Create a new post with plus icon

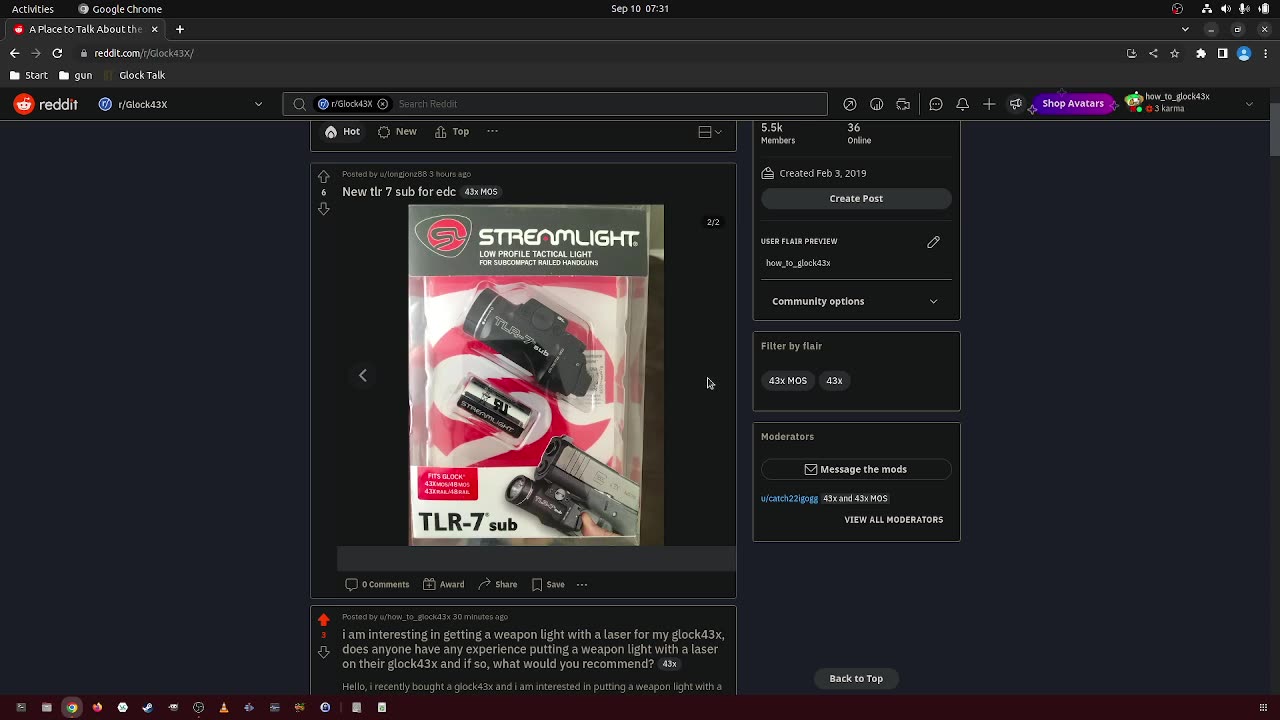pos(989,104)
